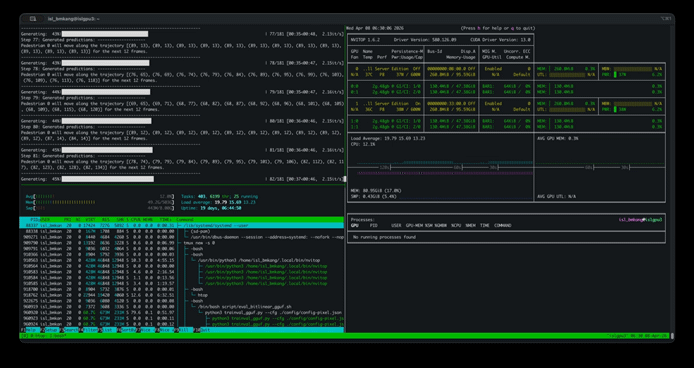Image resolution: width=694 pixels, height=368 pixels.
Task: Click the 'No running processes found' message
Action: pyautogui.click(x=384, y=237)
